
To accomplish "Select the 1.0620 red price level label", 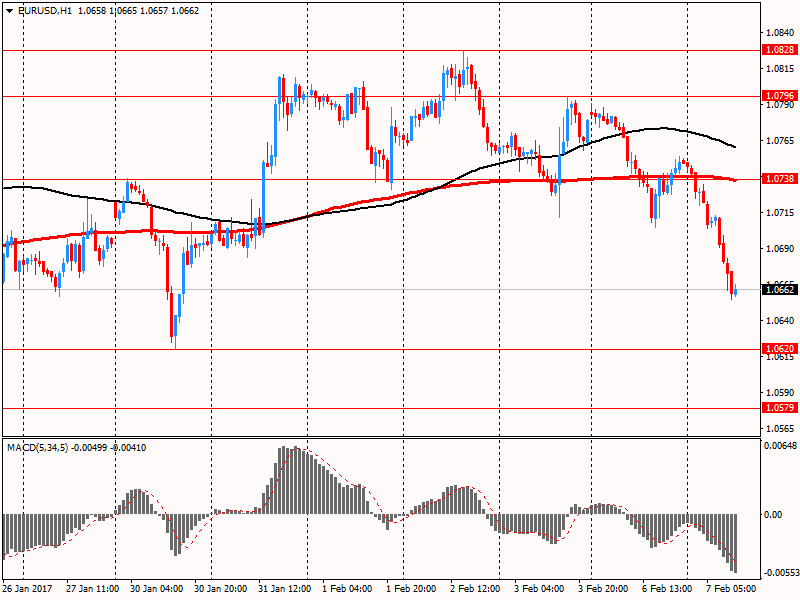I will [x=780, y=348].
